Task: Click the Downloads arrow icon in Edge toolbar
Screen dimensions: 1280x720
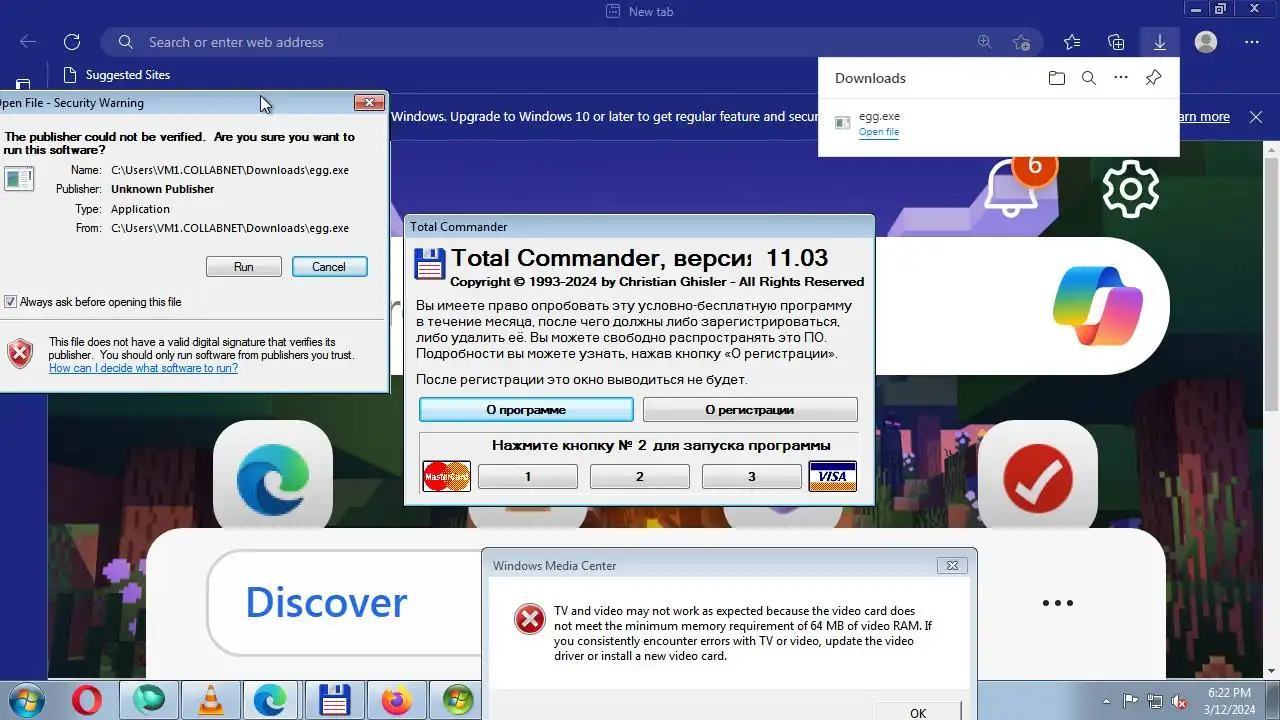Action: coord(1160,42)
